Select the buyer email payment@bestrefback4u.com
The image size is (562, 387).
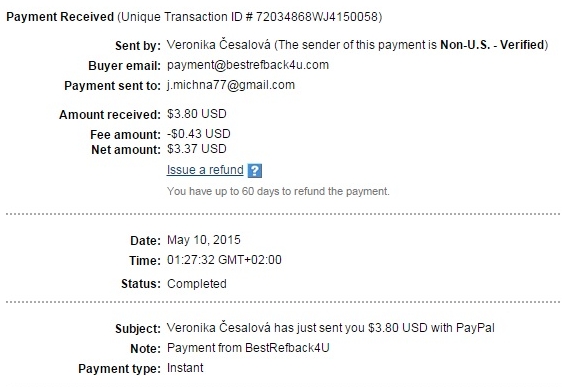point(248,65)
